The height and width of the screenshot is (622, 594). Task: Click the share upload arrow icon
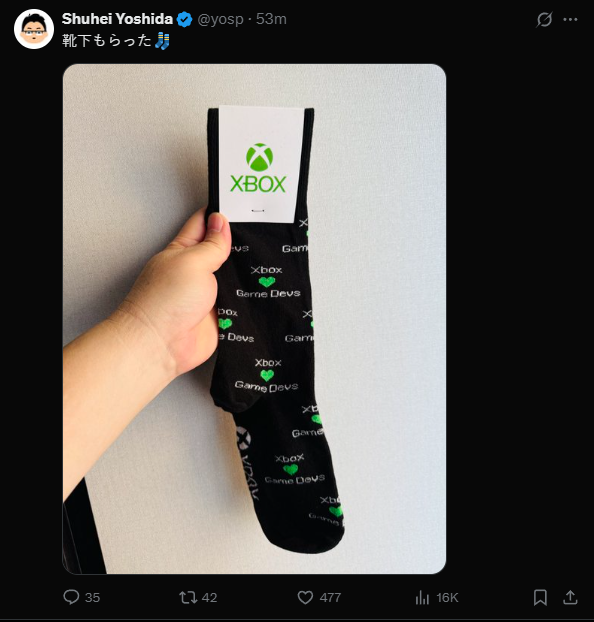(570, 597)
